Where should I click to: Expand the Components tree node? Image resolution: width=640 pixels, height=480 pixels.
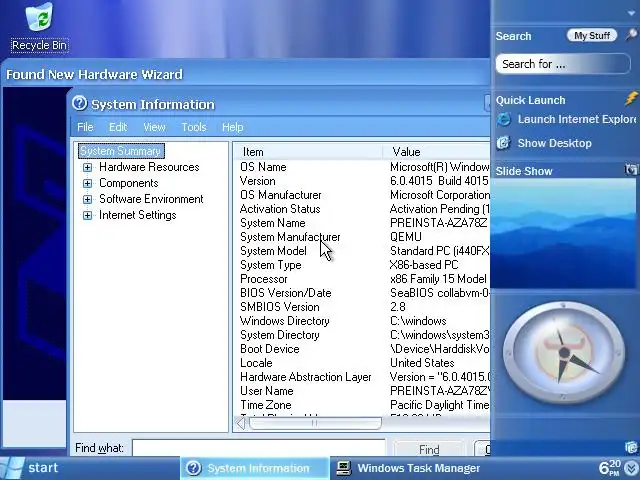coord(87,183)
